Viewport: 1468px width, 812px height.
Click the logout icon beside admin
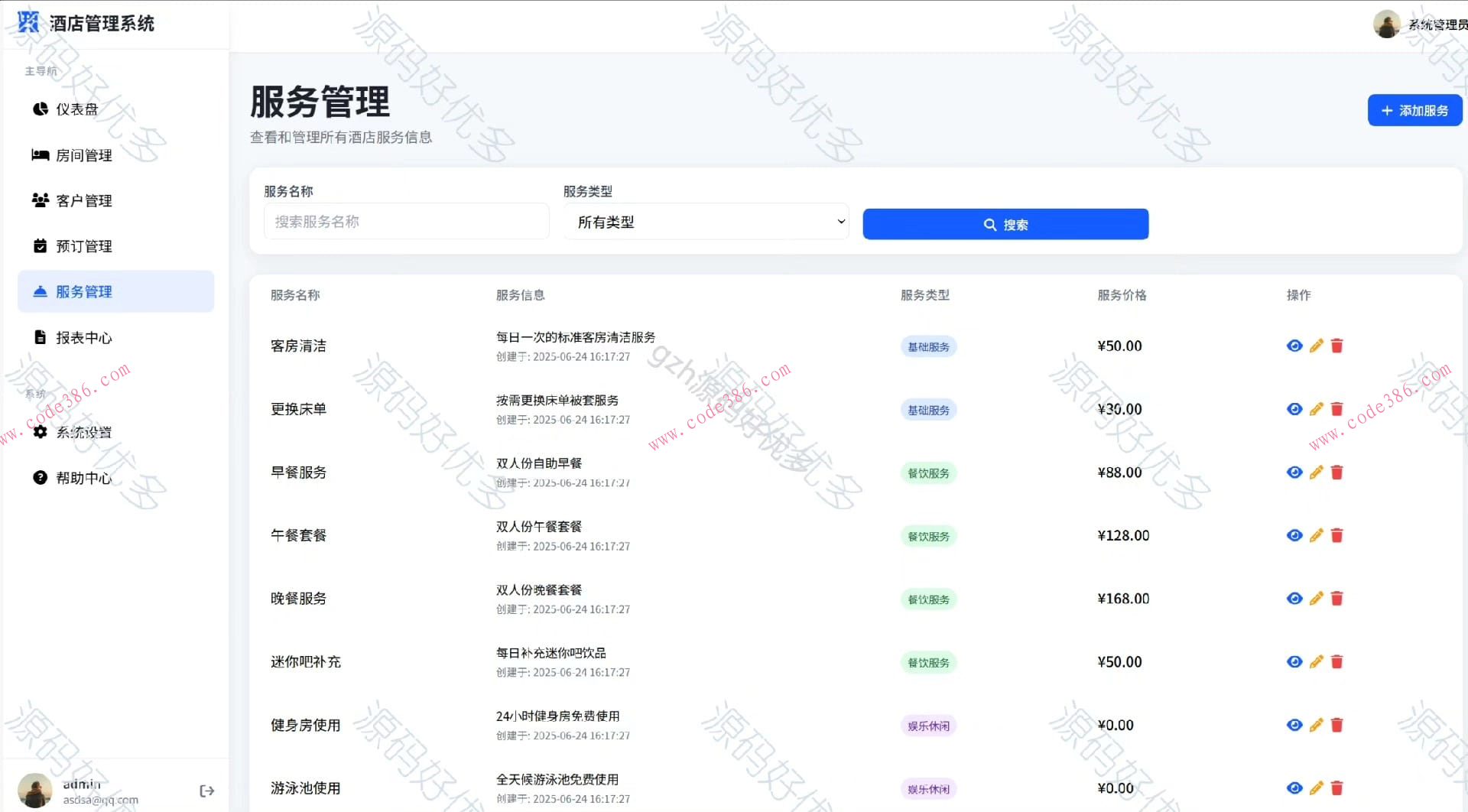point(206,790)
